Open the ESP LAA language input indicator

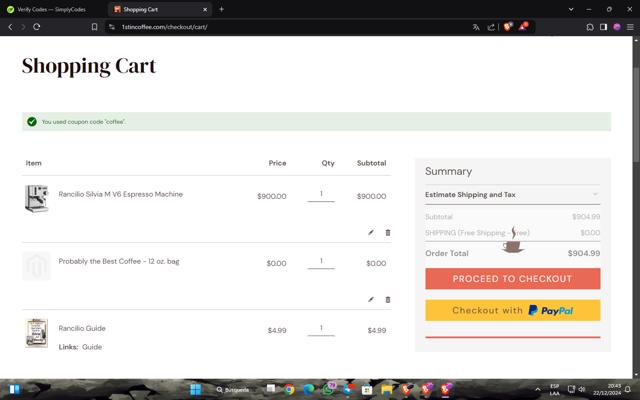tap(554, 390)
